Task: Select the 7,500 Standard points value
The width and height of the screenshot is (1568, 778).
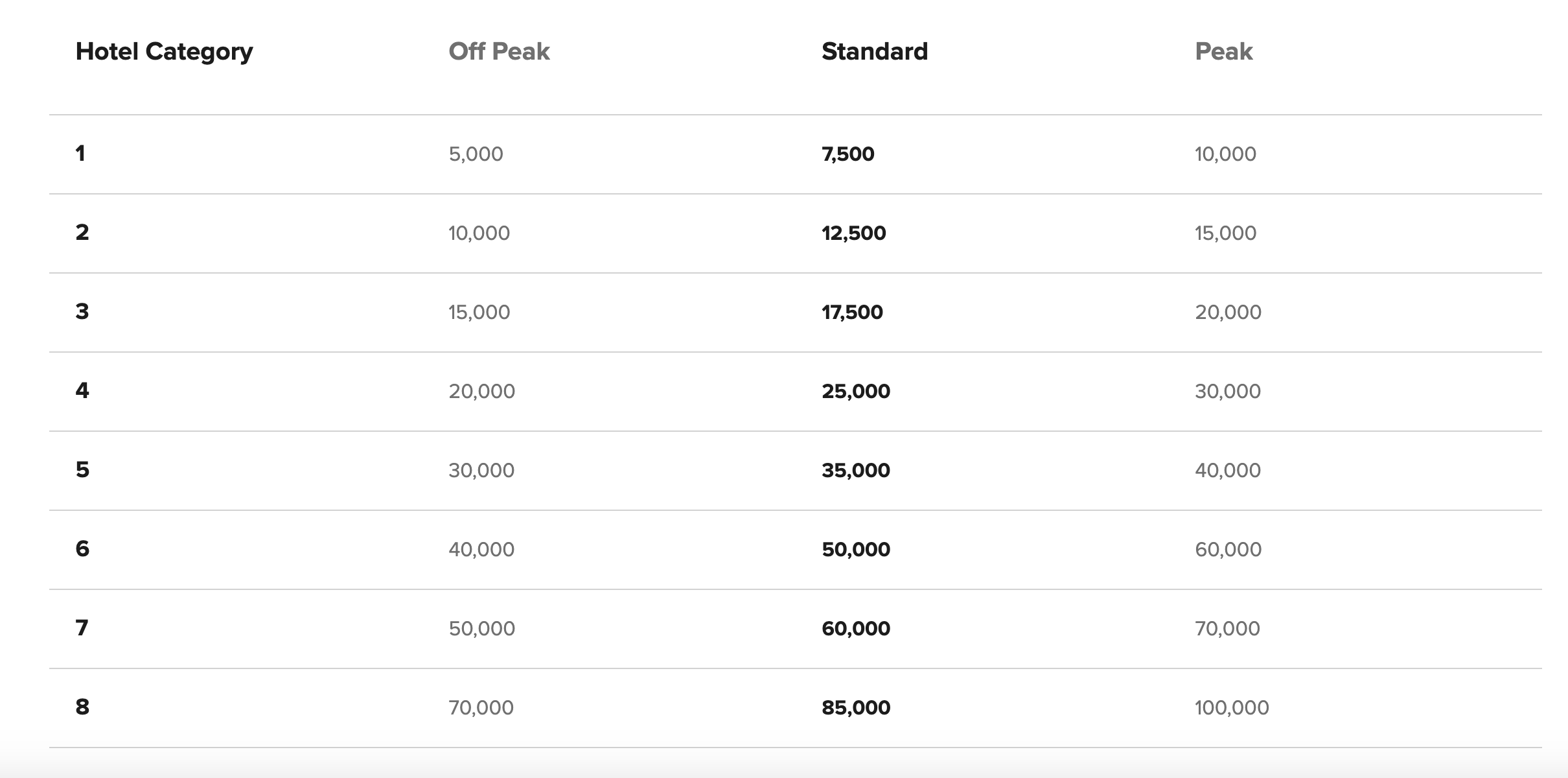Action: coord(847,154)
